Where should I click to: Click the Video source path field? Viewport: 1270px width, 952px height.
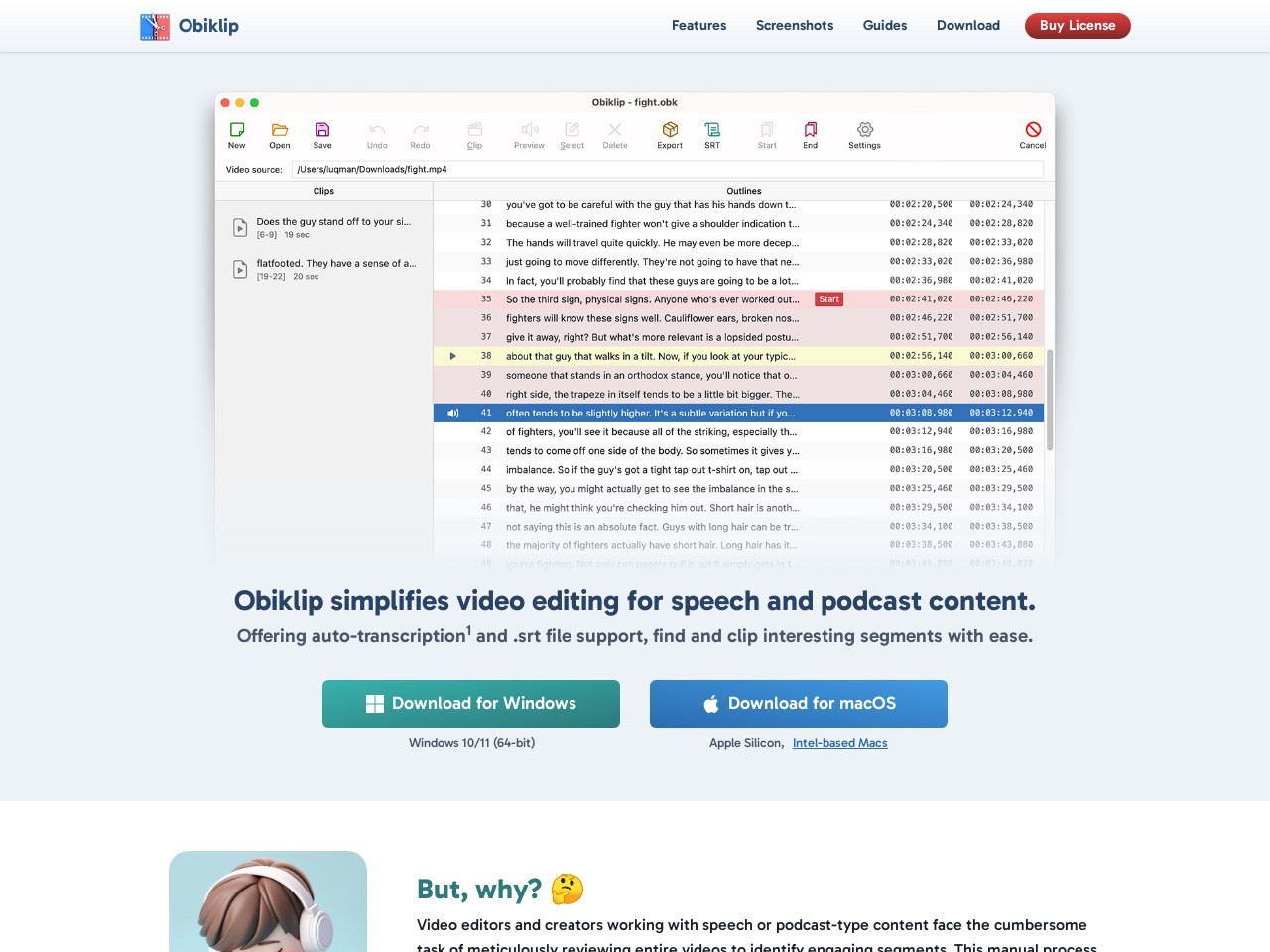668,170
